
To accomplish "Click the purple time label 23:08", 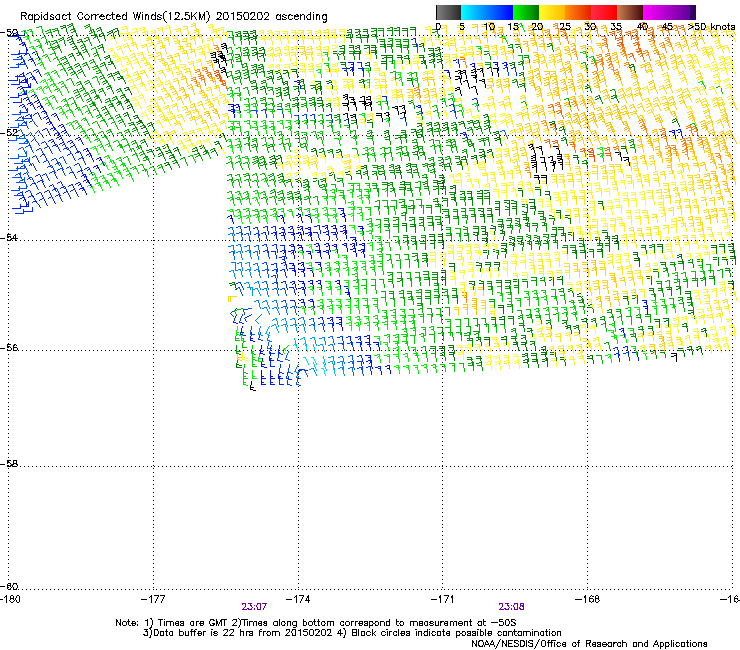I will point(512,607).
